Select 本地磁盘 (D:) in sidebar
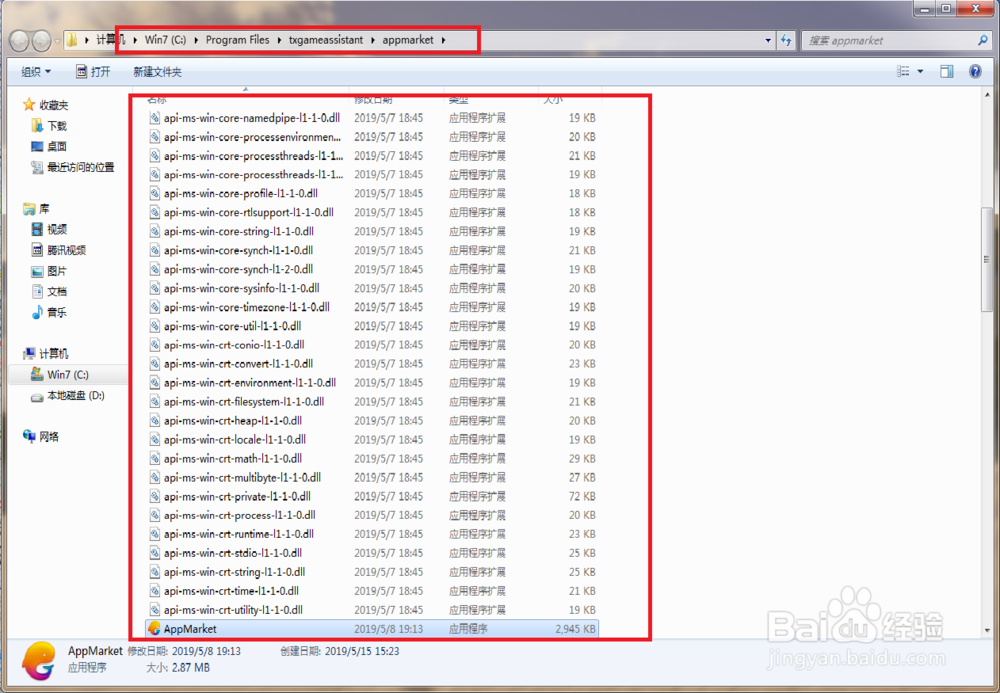1000x693 pixels. click(x=68, y=395)
